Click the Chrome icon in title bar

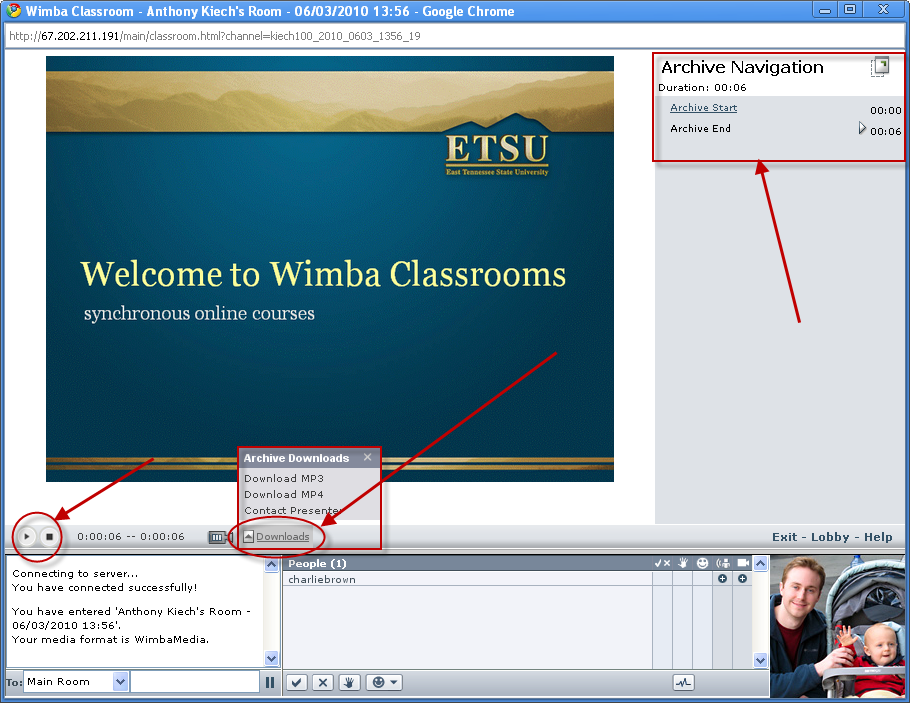[x=13, y=10]
